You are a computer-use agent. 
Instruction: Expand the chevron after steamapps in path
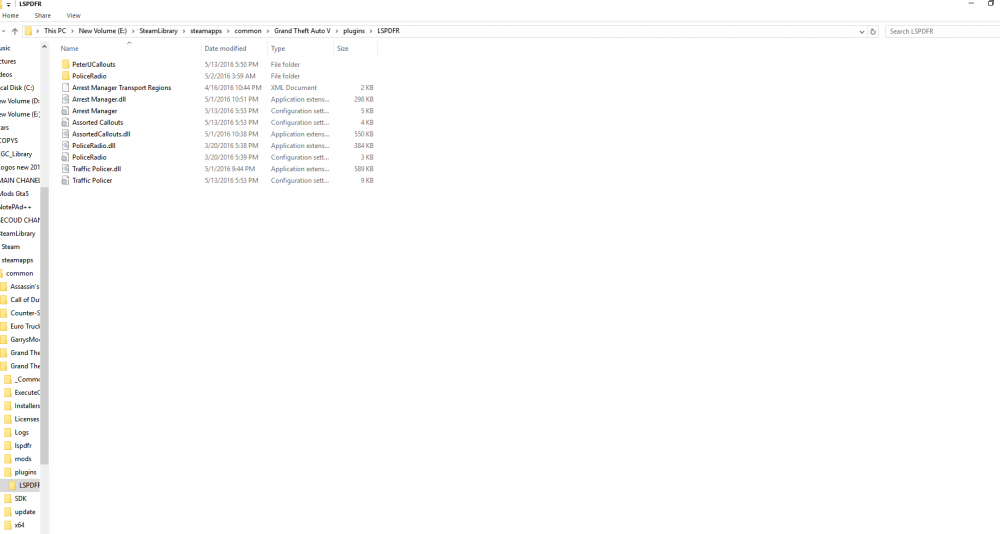(228, 31)
